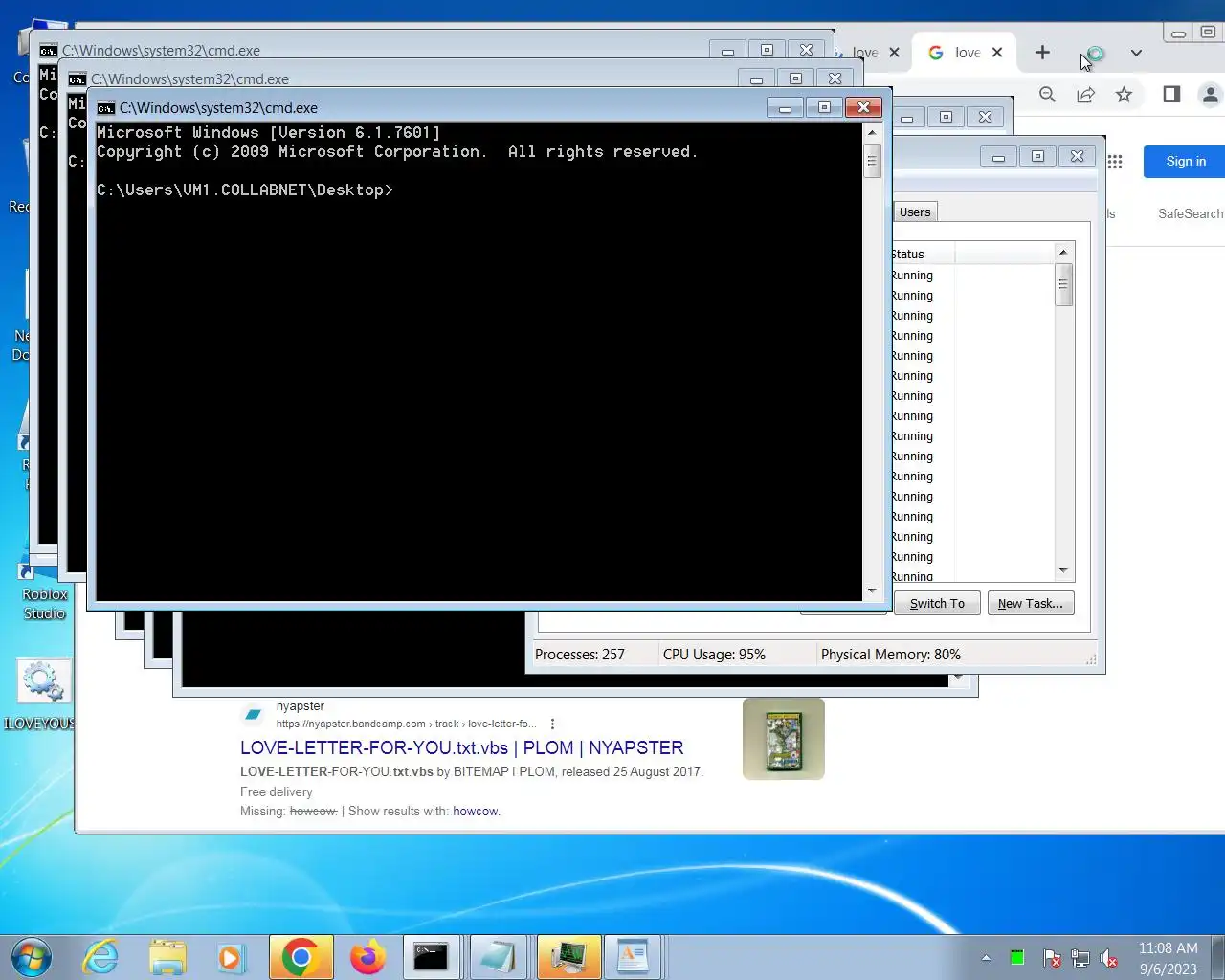Launch Internet Explorer from the taskbar

100,957
